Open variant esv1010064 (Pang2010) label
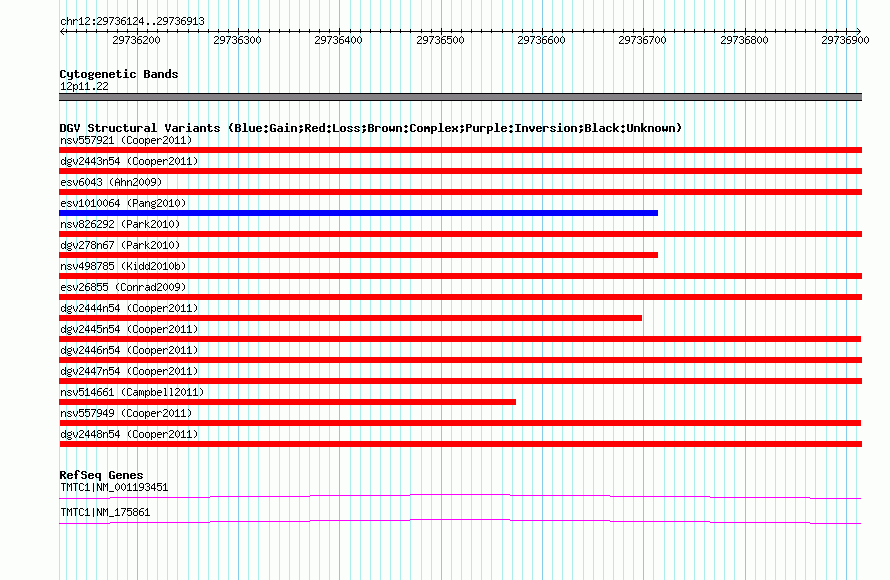 pos(123,203)
